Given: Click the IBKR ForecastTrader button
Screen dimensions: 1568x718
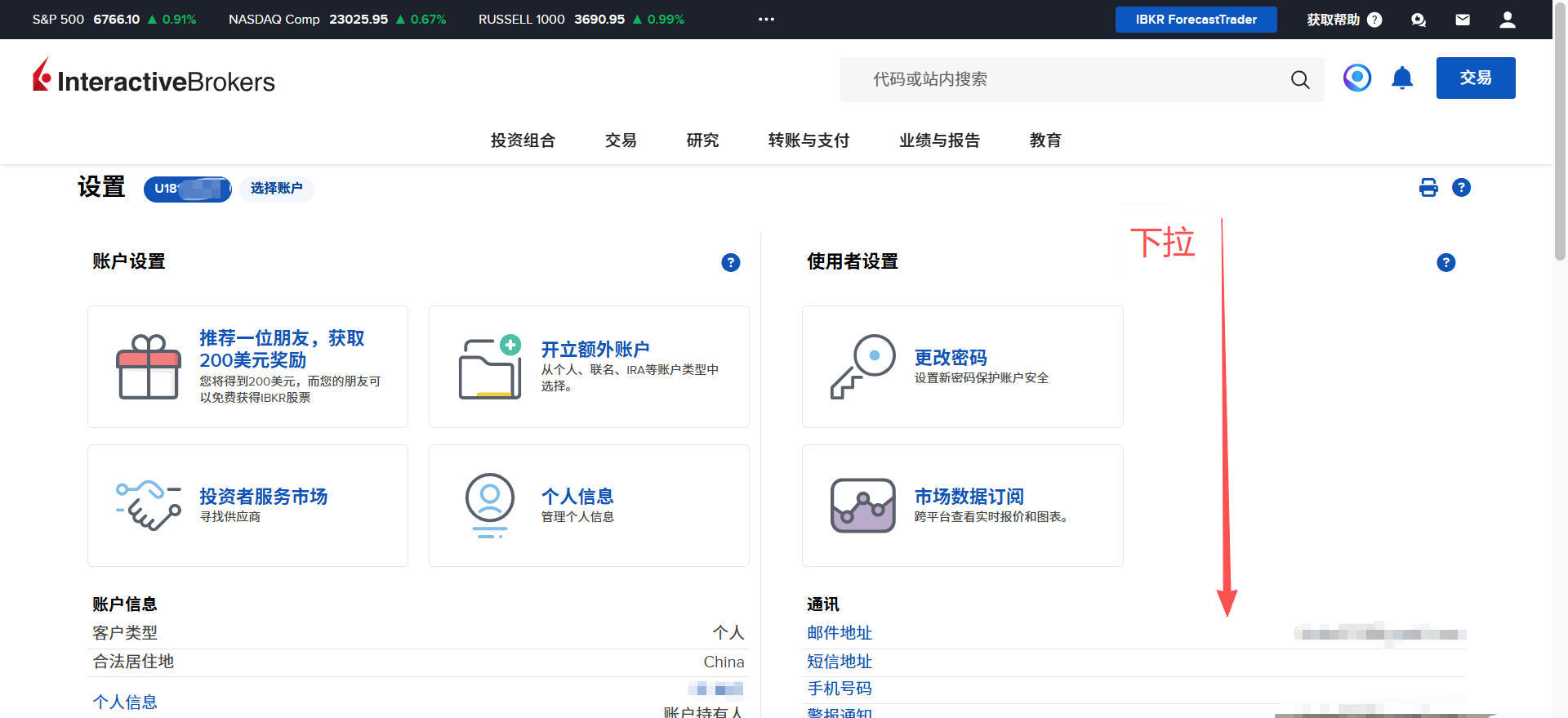Looking at the screenshot, I should [x=1196, y=20].
